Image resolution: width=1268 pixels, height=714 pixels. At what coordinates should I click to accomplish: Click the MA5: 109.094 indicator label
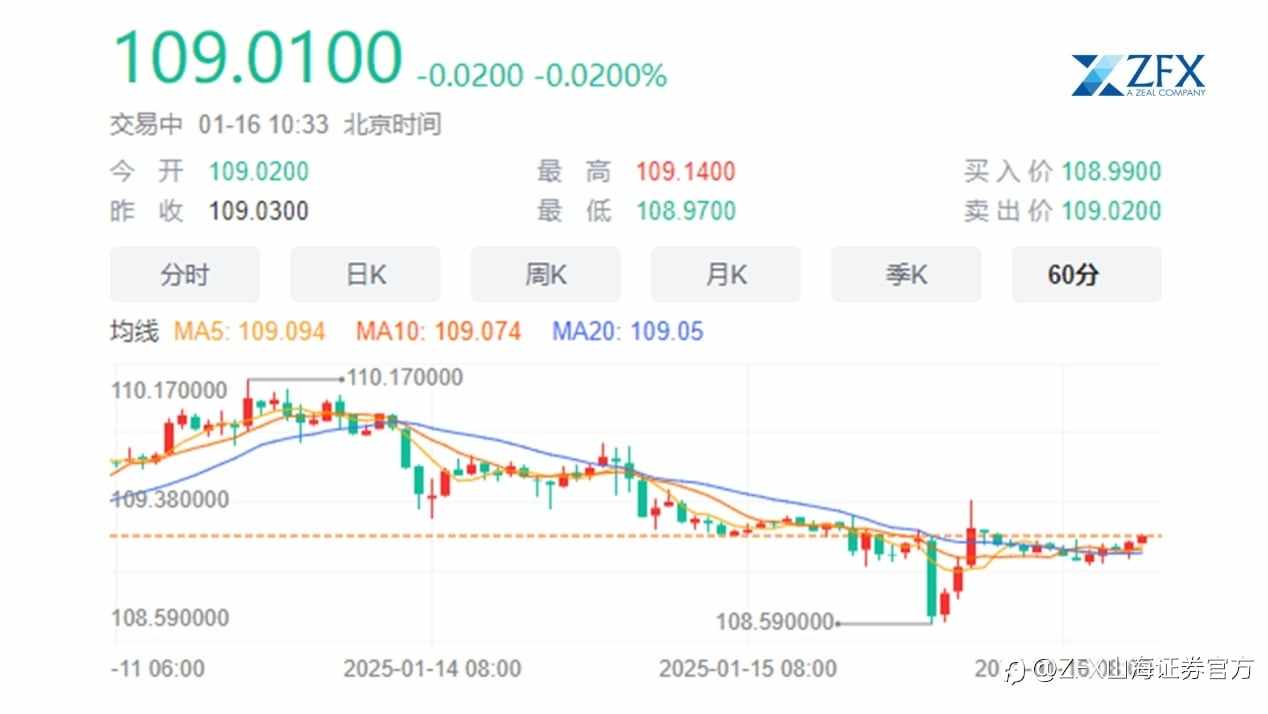point(250,331)
